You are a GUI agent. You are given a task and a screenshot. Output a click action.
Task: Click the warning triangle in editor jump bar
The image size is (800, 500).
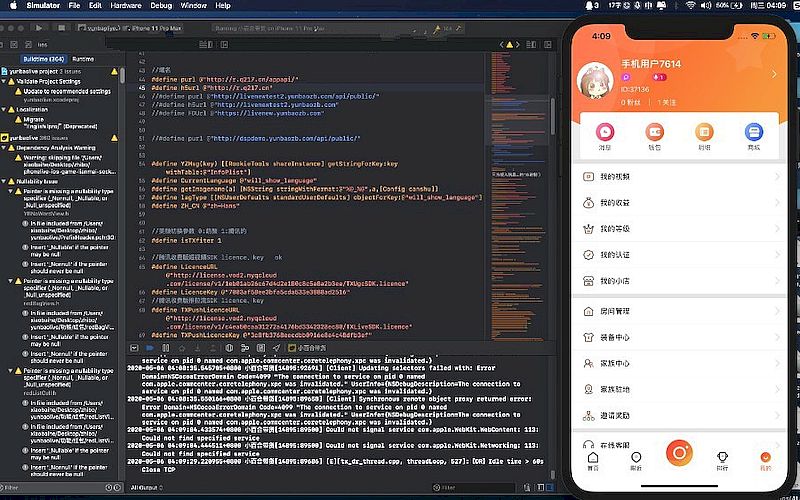pos(509,45)
